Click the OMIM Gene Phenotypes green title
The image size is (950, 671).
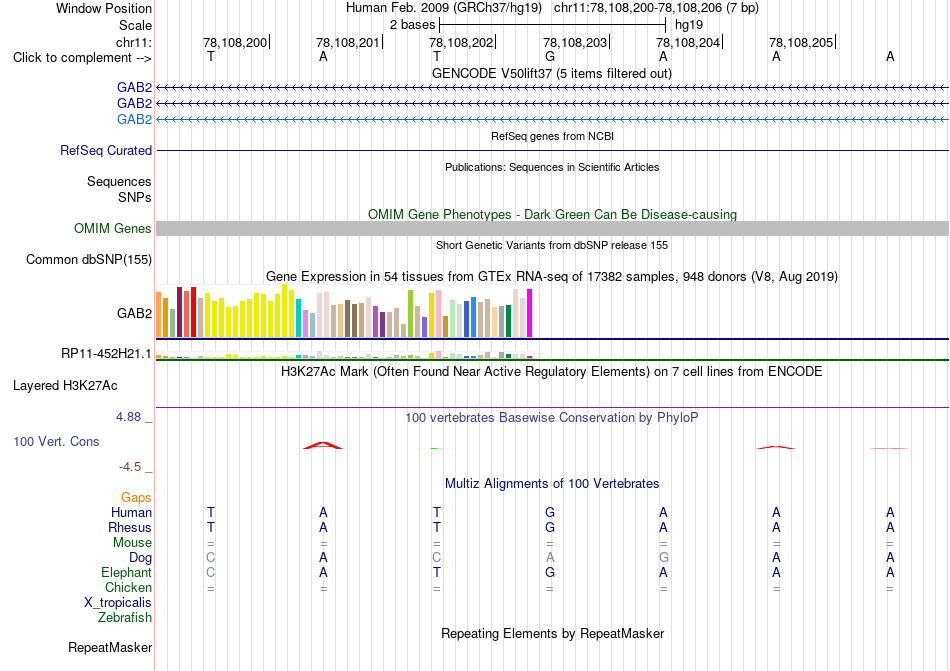coord(552,214)
